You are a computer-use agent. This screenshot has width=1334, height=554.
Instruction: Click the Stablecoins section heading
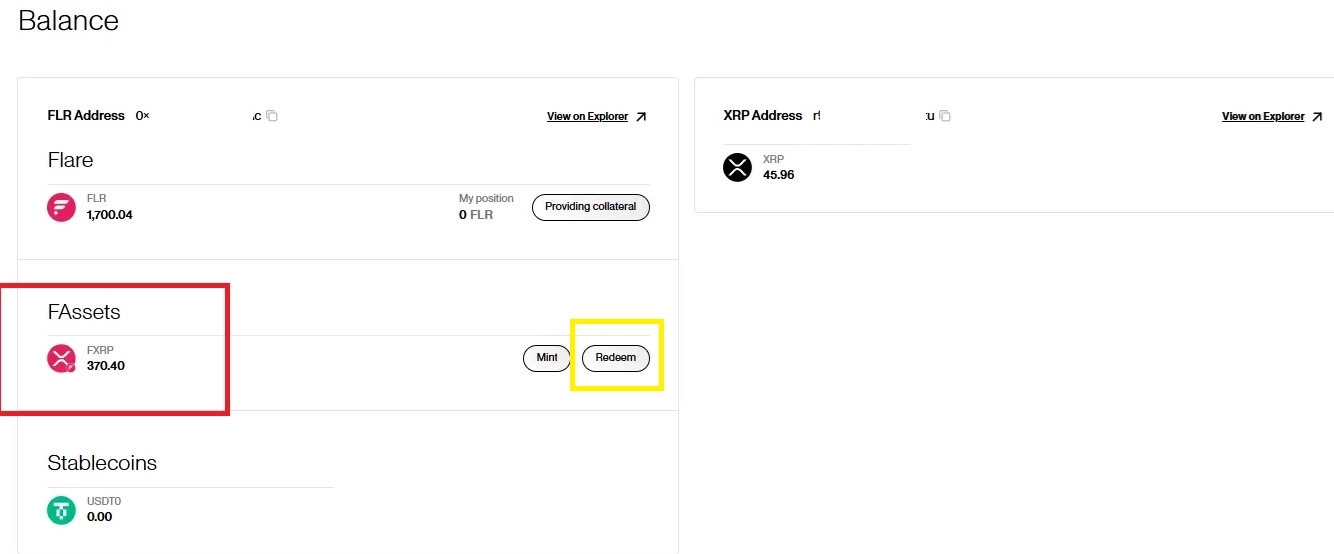(102, 463)
